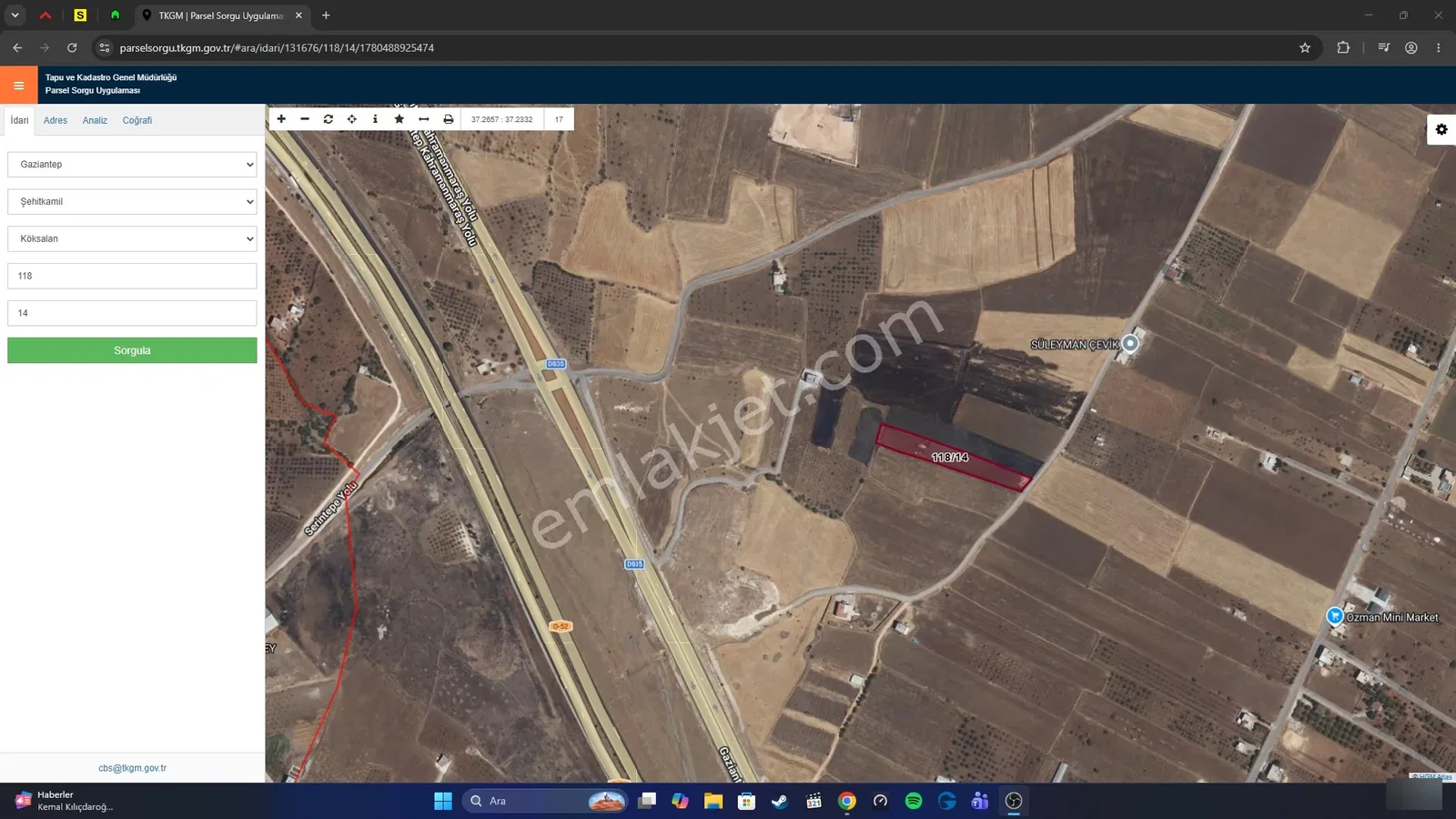Open map settings gear icon

[x=1441, y=129]
